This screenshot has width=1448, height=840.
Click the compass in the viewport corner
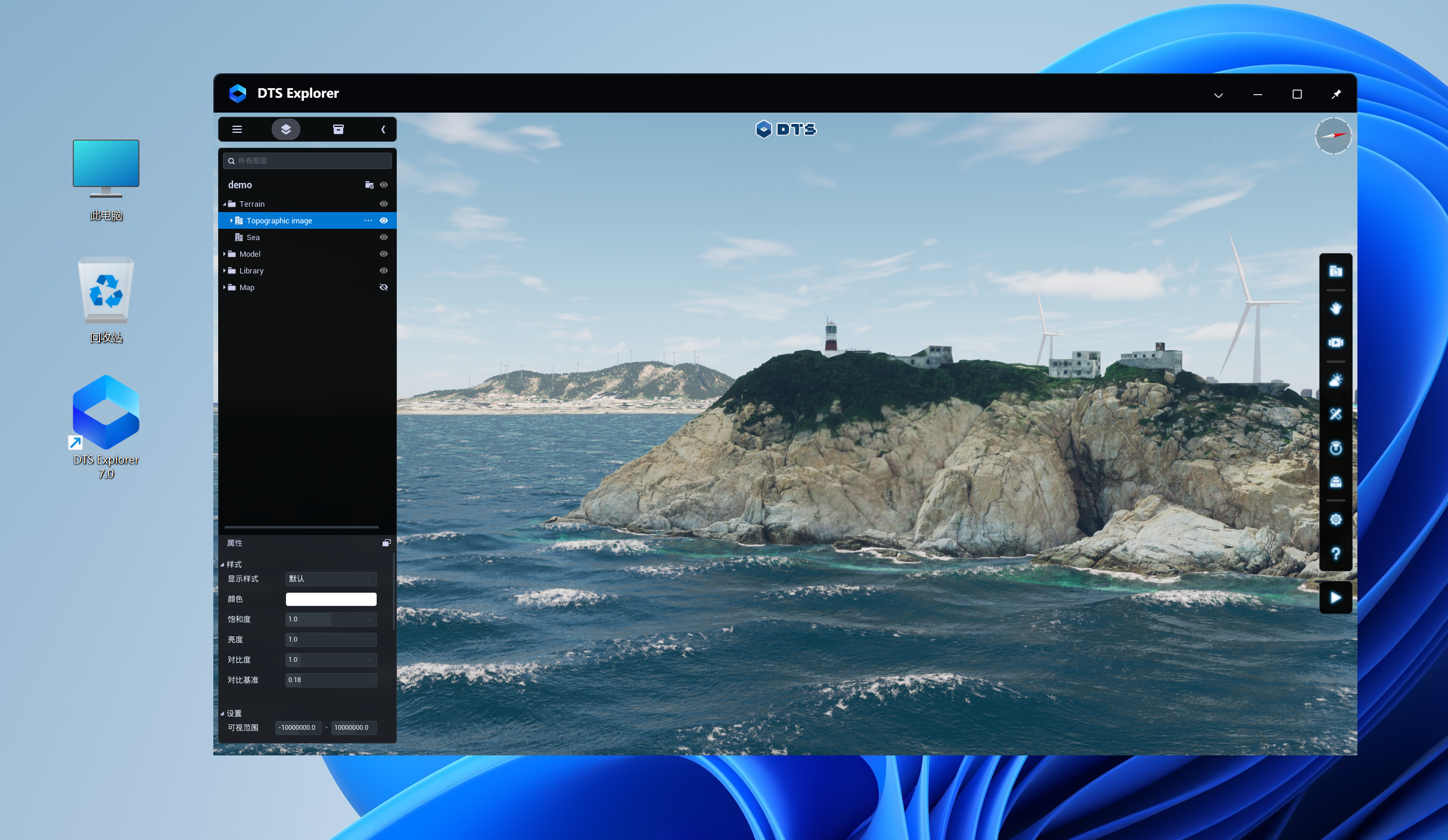pyautogui.click(x=1334, y=136)
